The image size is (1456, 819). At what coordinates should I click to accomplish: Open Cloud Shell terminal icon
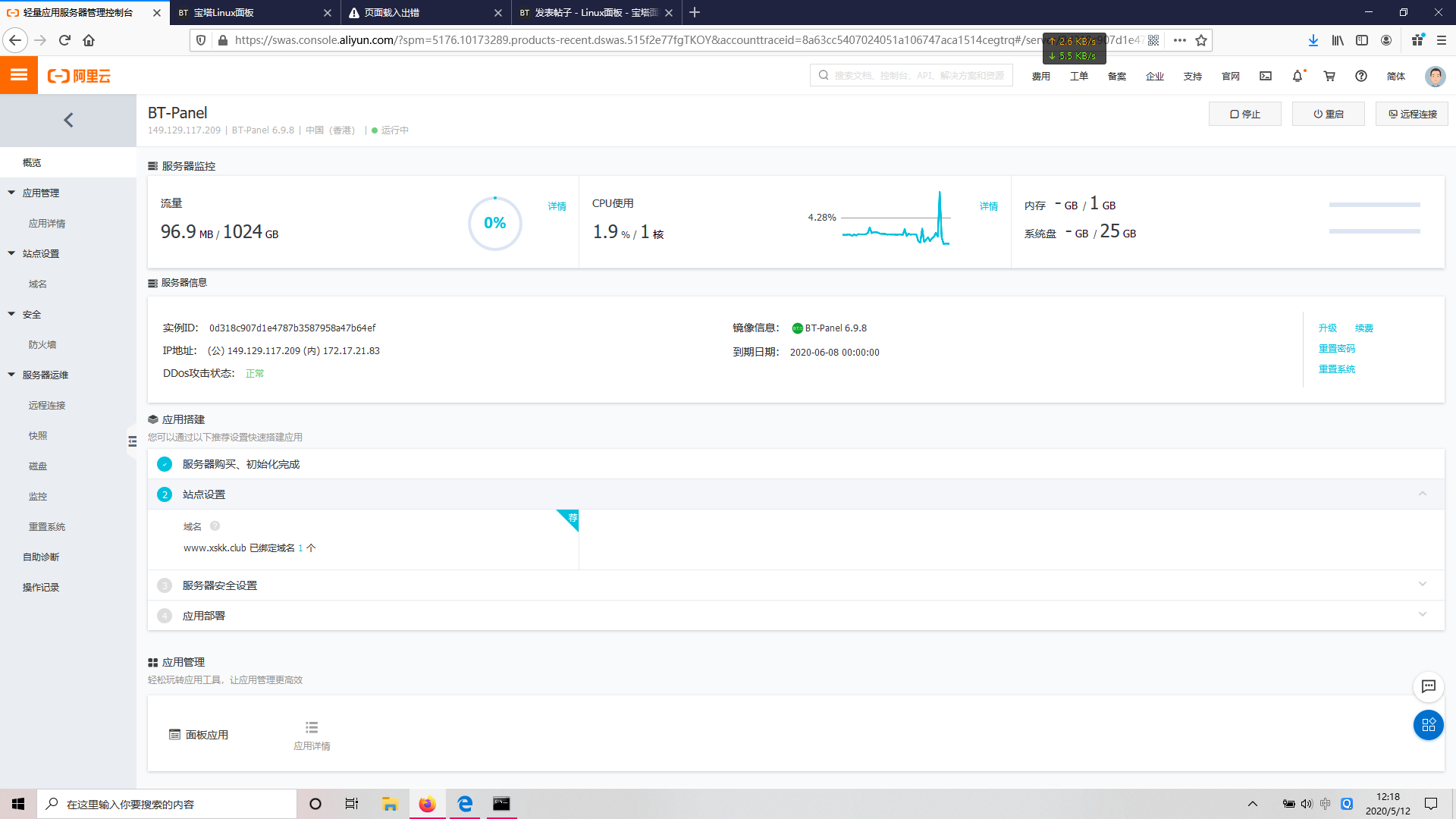(x=1266, y=76)
